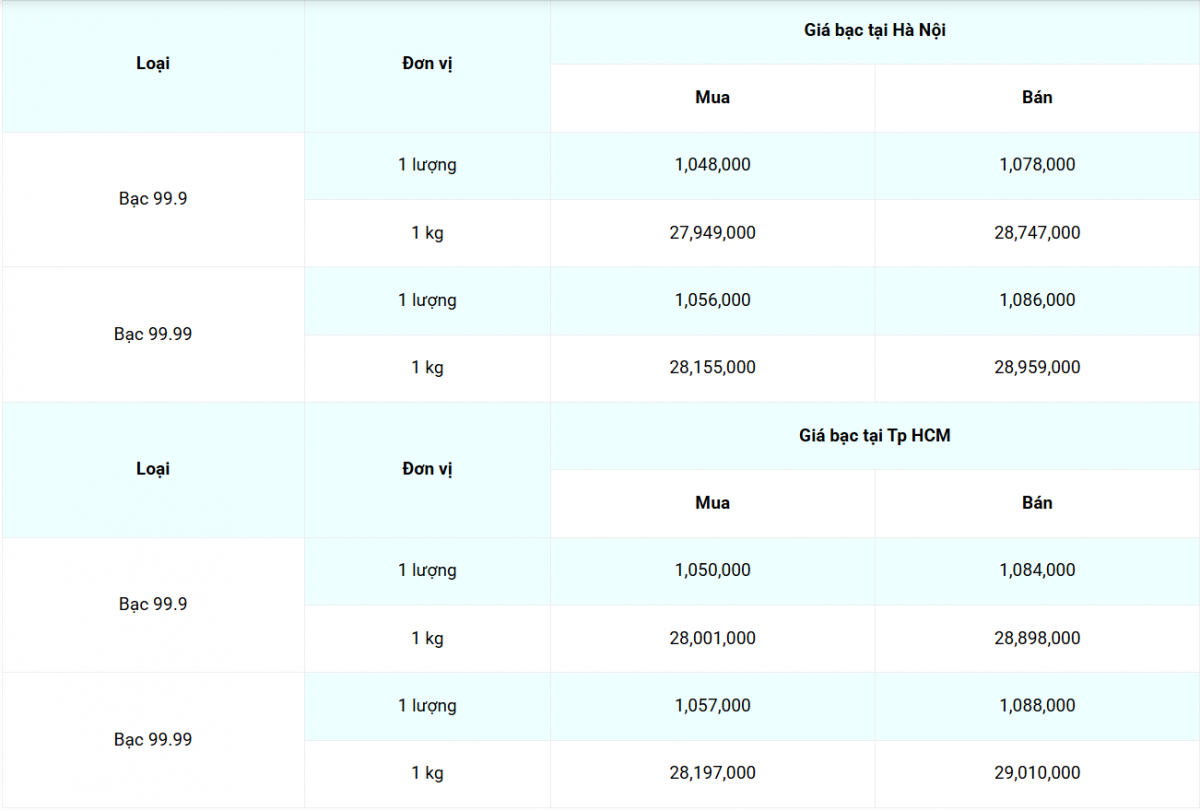Select the 28,747,000 price cell

[1037, 233]
